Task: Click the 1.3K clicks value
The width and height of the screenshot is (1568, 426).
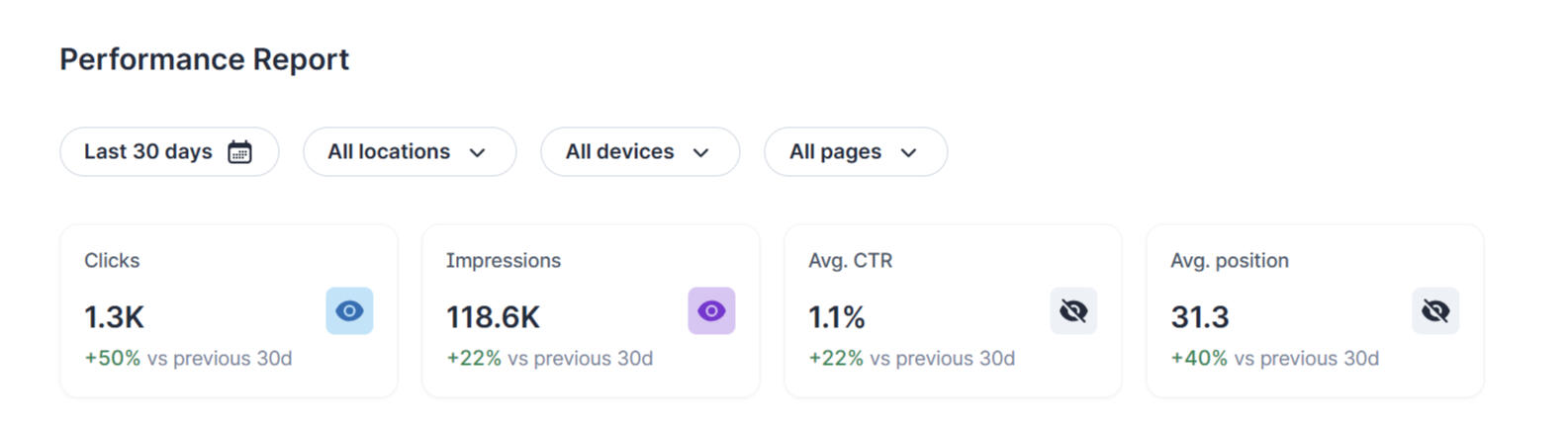Action: [x=115, y=317]
